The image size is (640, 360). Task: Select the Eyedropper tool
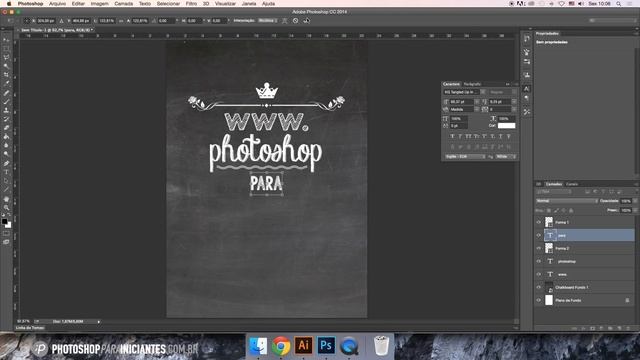6,84
